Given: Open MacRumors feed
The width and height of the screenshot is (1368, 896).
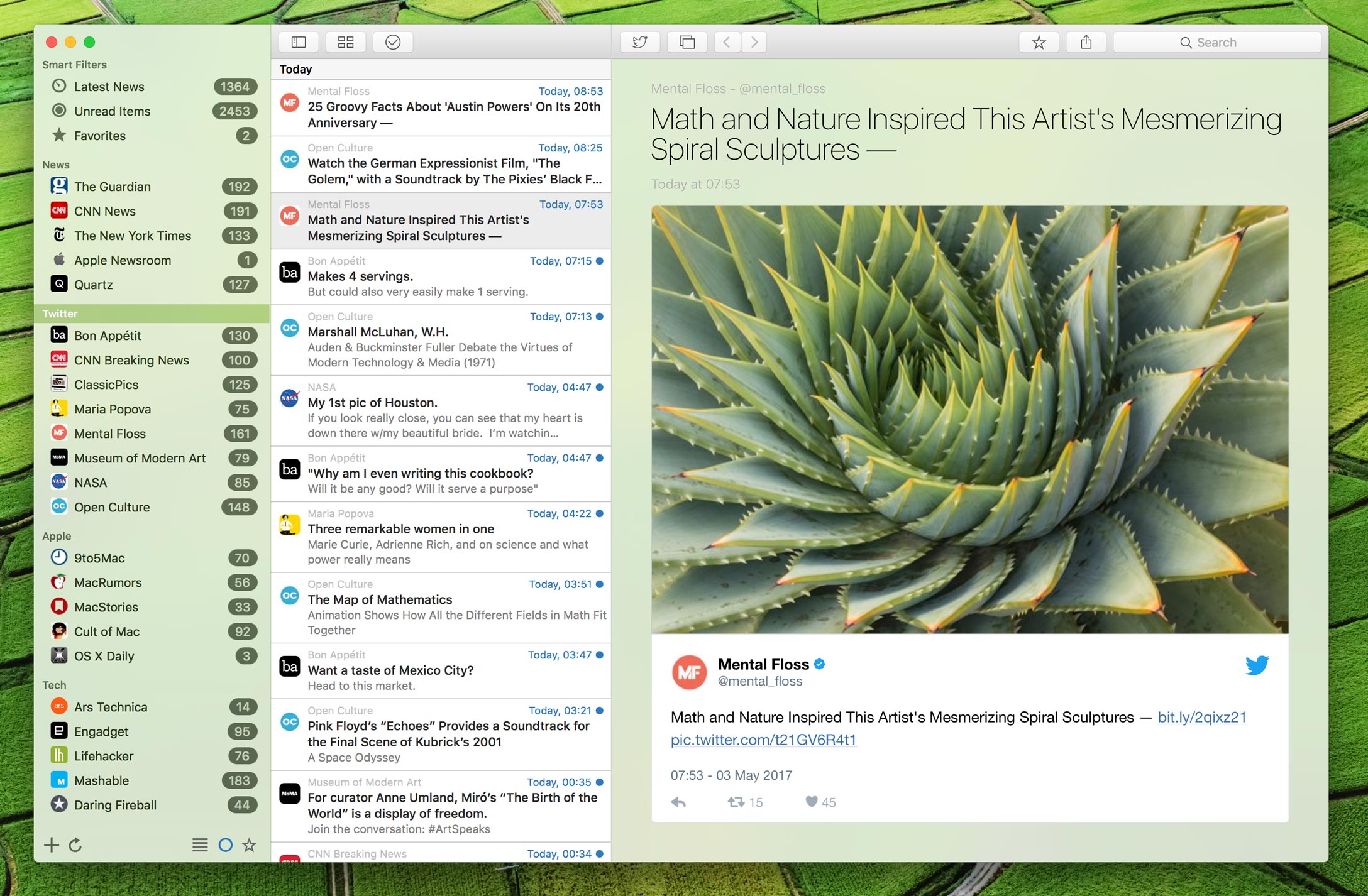Looking at the screenshot, I should point(152,582).
